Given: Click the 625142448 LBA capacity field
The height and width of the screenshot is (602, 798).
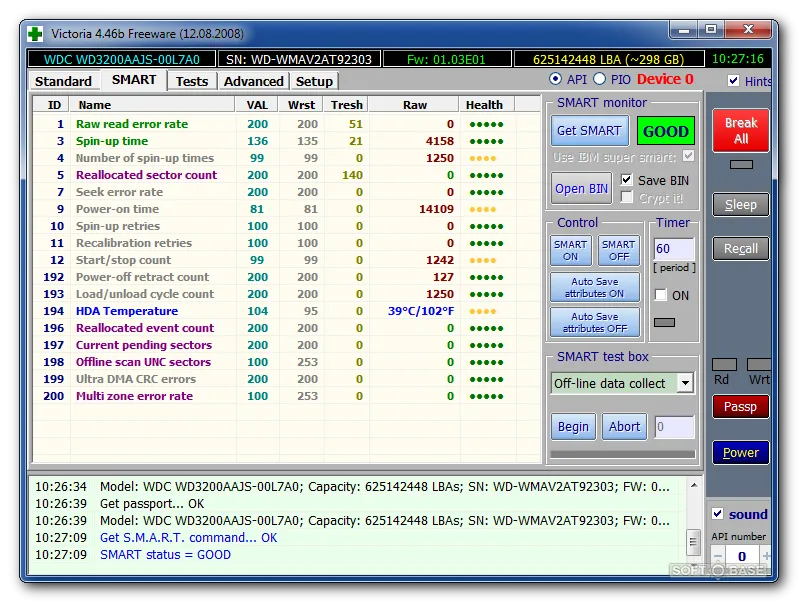Looking at the screenshot, I should pos(609,59).
